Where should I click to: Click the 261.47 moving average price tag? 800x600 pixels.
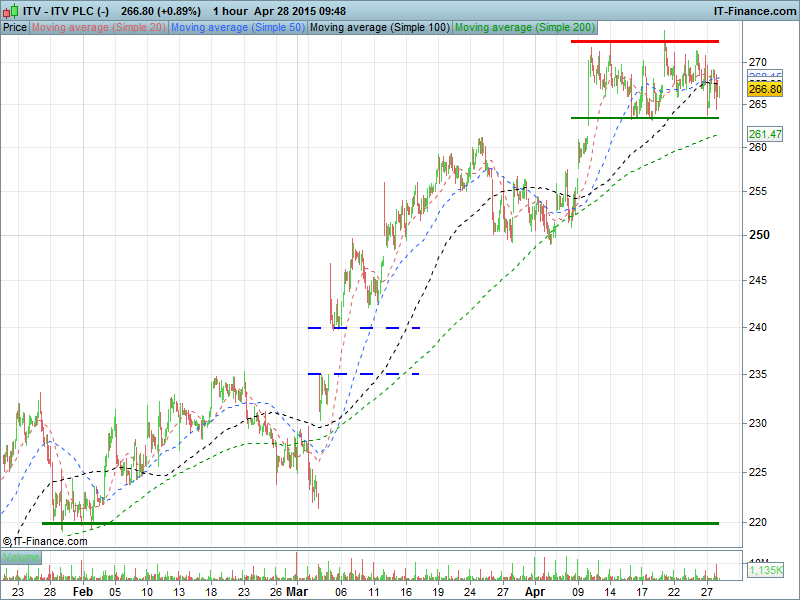764,134
